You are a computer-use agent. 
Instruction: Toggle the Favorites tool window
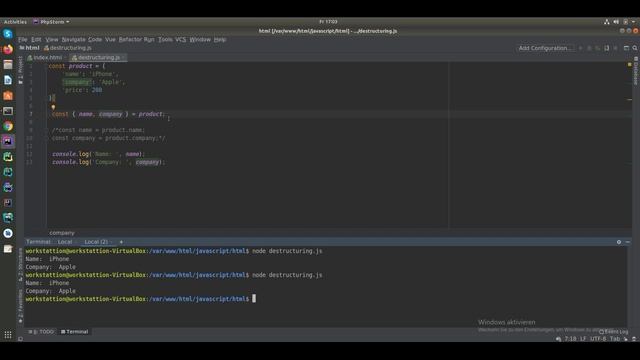[x=20, y=306]
